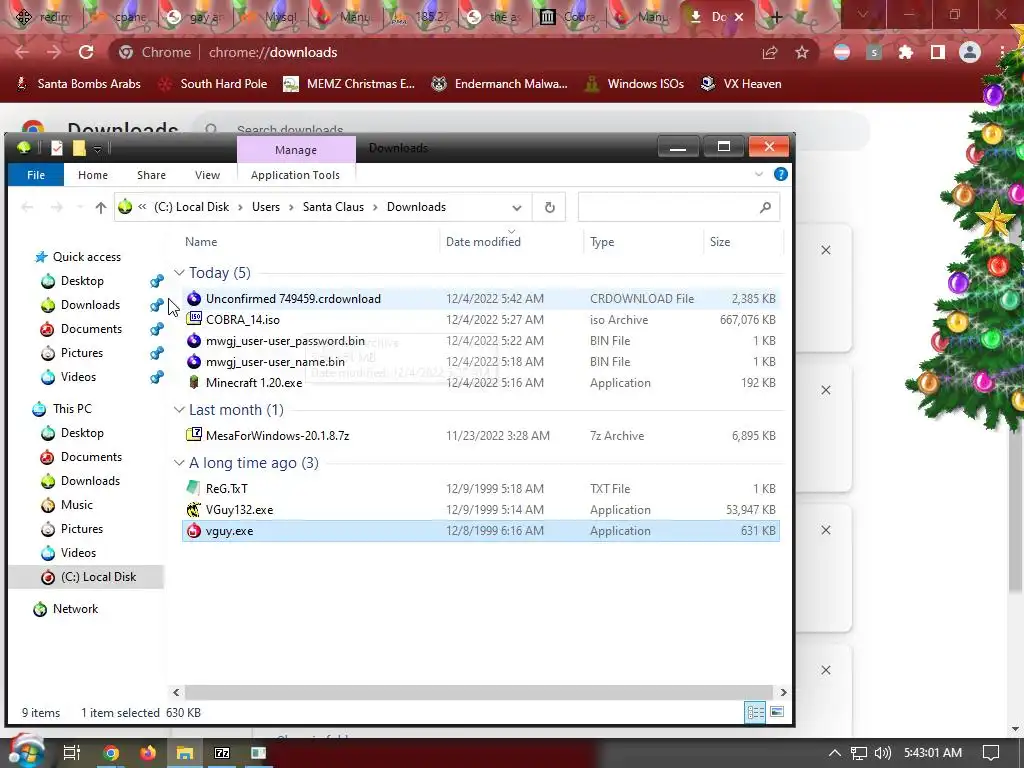Open Windows ISOs bookmark

pos(634,84)
